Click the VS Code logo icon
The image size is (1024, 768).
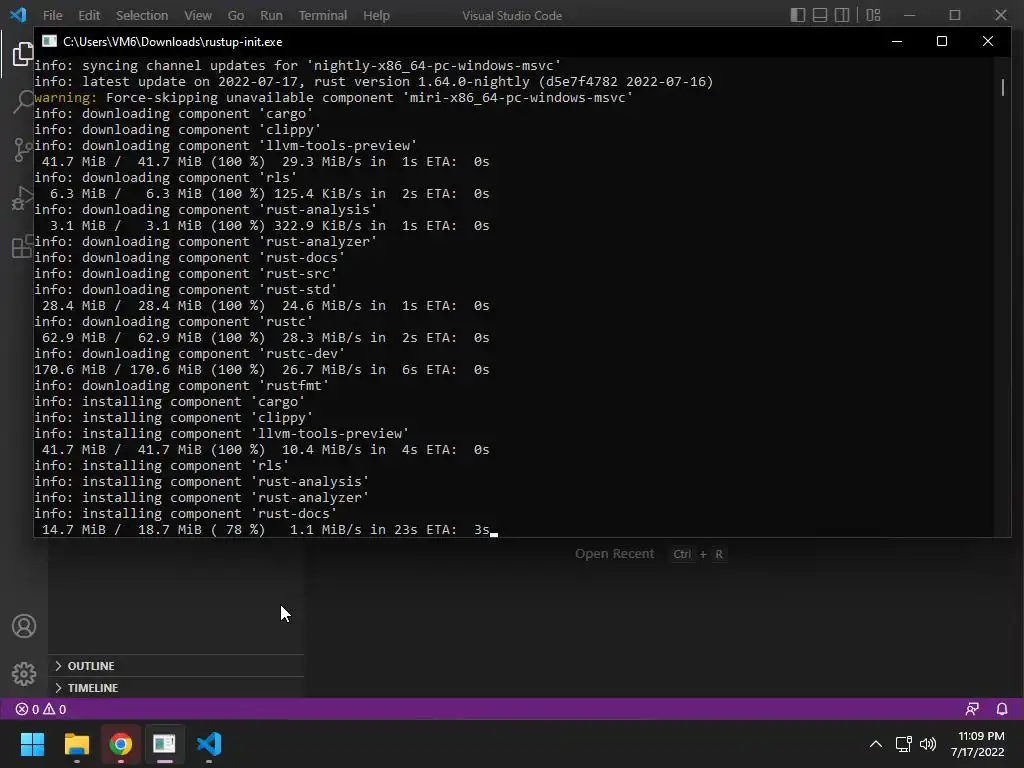click(18, 15)
